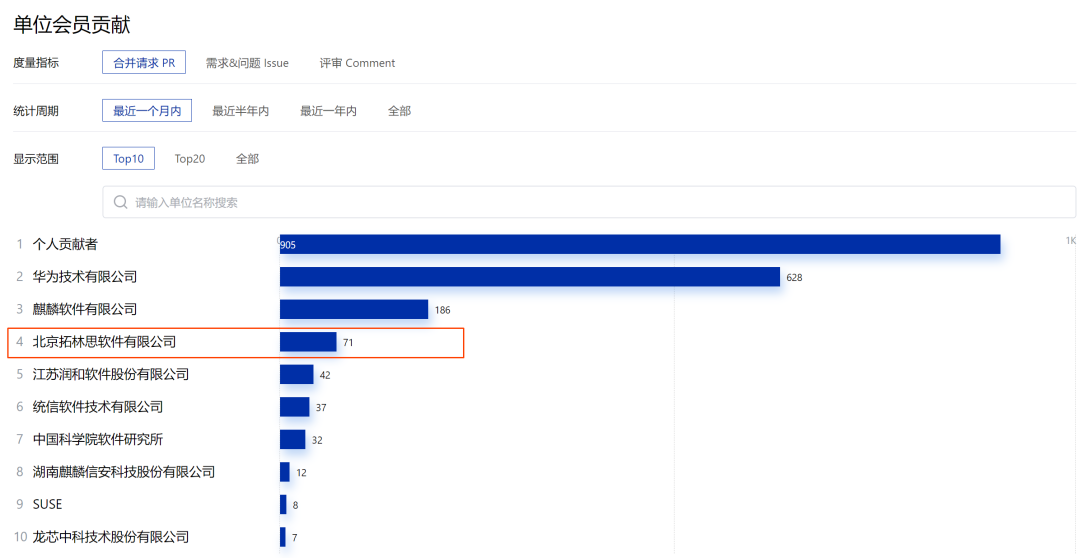The width and height of the screenshot is (1080, 558).
Task: Choose 最近半年内 period
Action: (x=240, y=111)
